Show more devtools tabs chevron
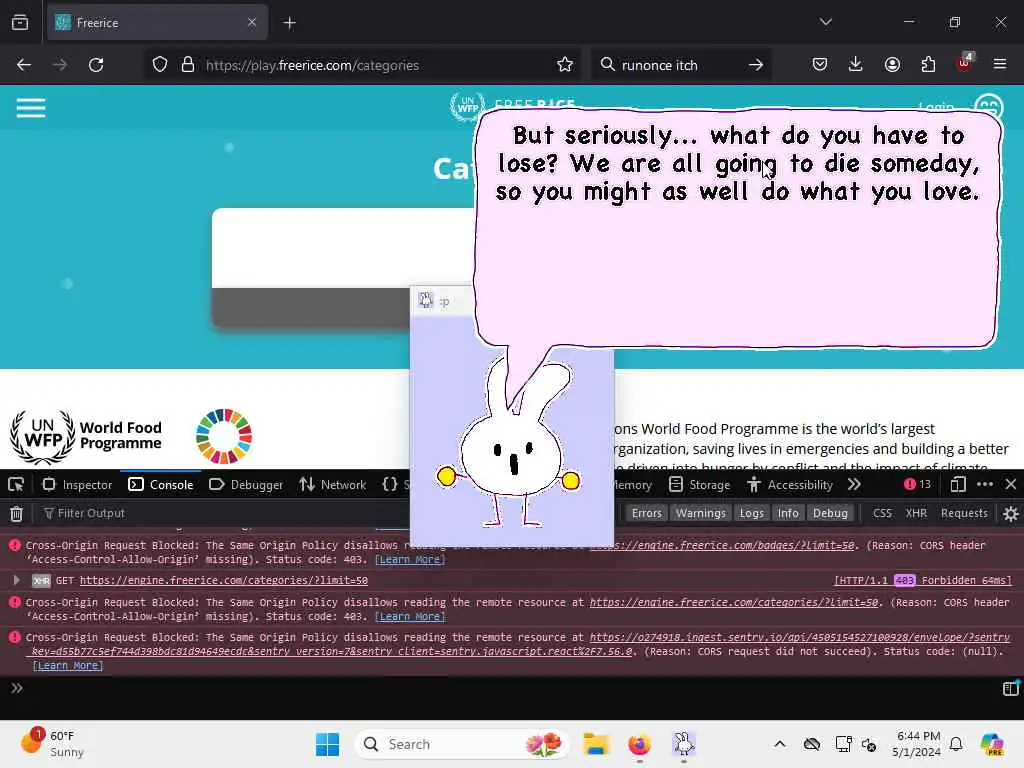Image resolution: width=1024 pixels, height=768 pixels. tap(854, 485)
